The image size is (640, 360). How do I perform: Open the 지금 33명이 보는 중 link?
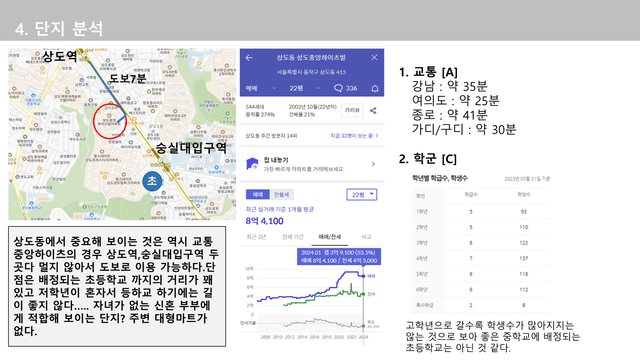click(x=354, y=136)
